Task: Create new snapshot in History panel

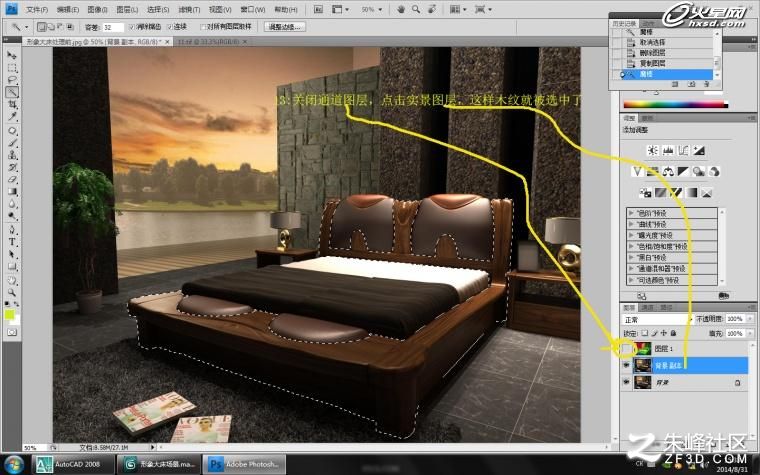Action: point(691,84)
